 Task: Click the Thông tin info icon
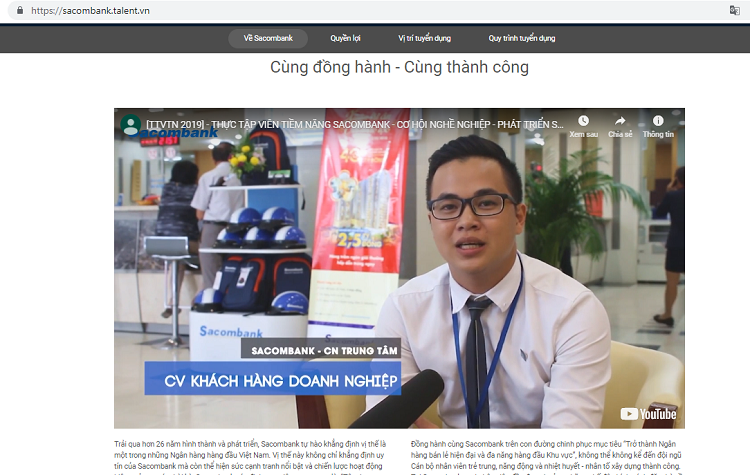[x=658, y=121]
